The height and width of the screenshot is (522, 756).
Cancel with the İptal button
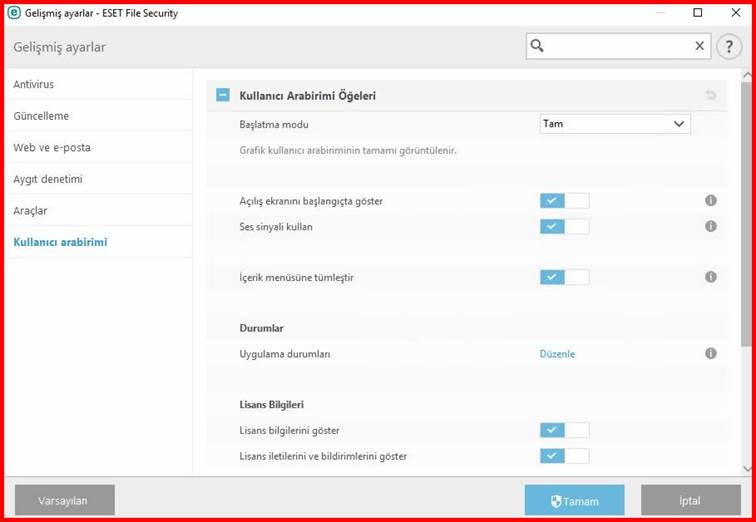click(x=690, y=501)
